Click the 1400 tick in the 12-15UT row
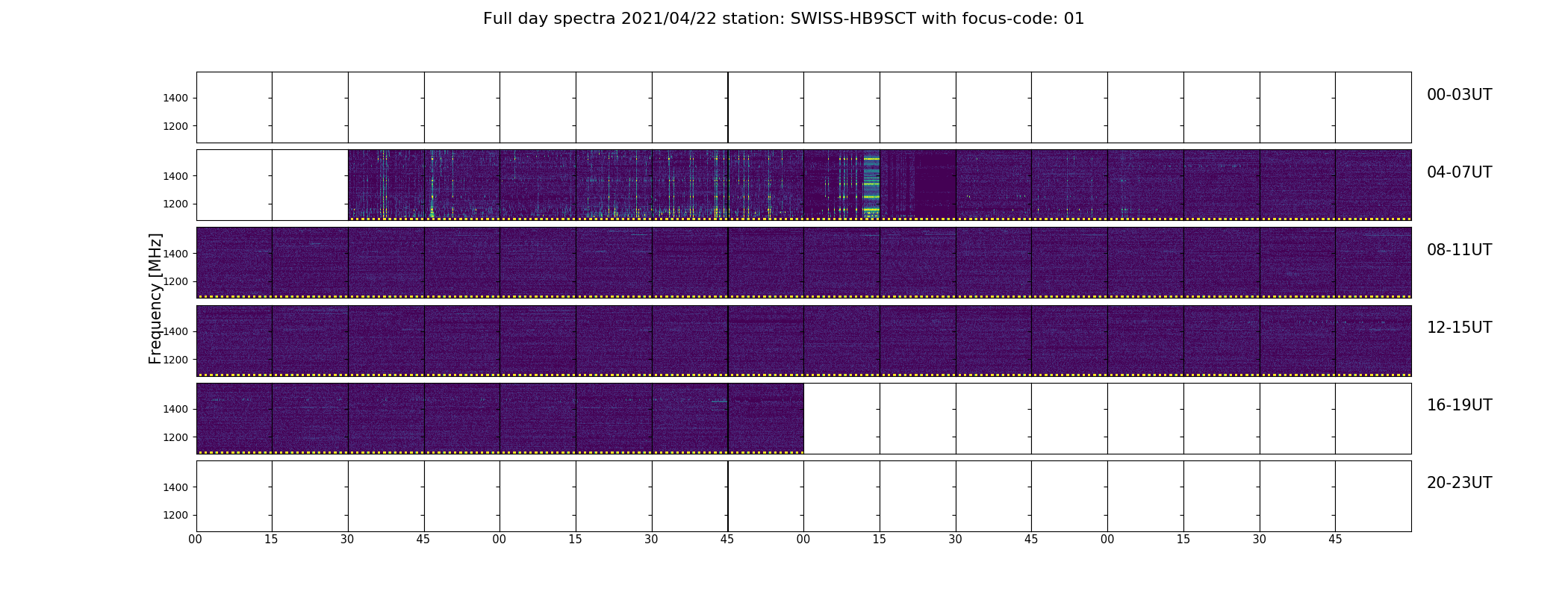 (x=175, y=331)
